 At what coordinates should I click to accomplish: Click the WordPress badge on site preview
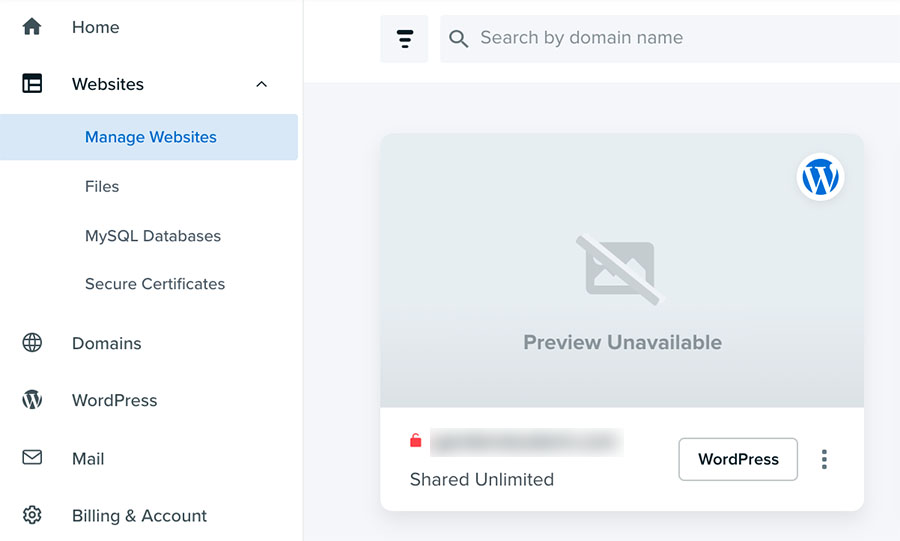pyautogui.click(x=820, y=177)
